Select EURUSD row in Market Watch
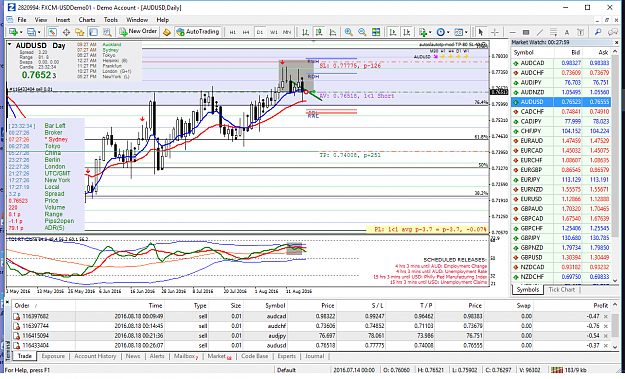625x379 pixels. (x=561, y=199)
